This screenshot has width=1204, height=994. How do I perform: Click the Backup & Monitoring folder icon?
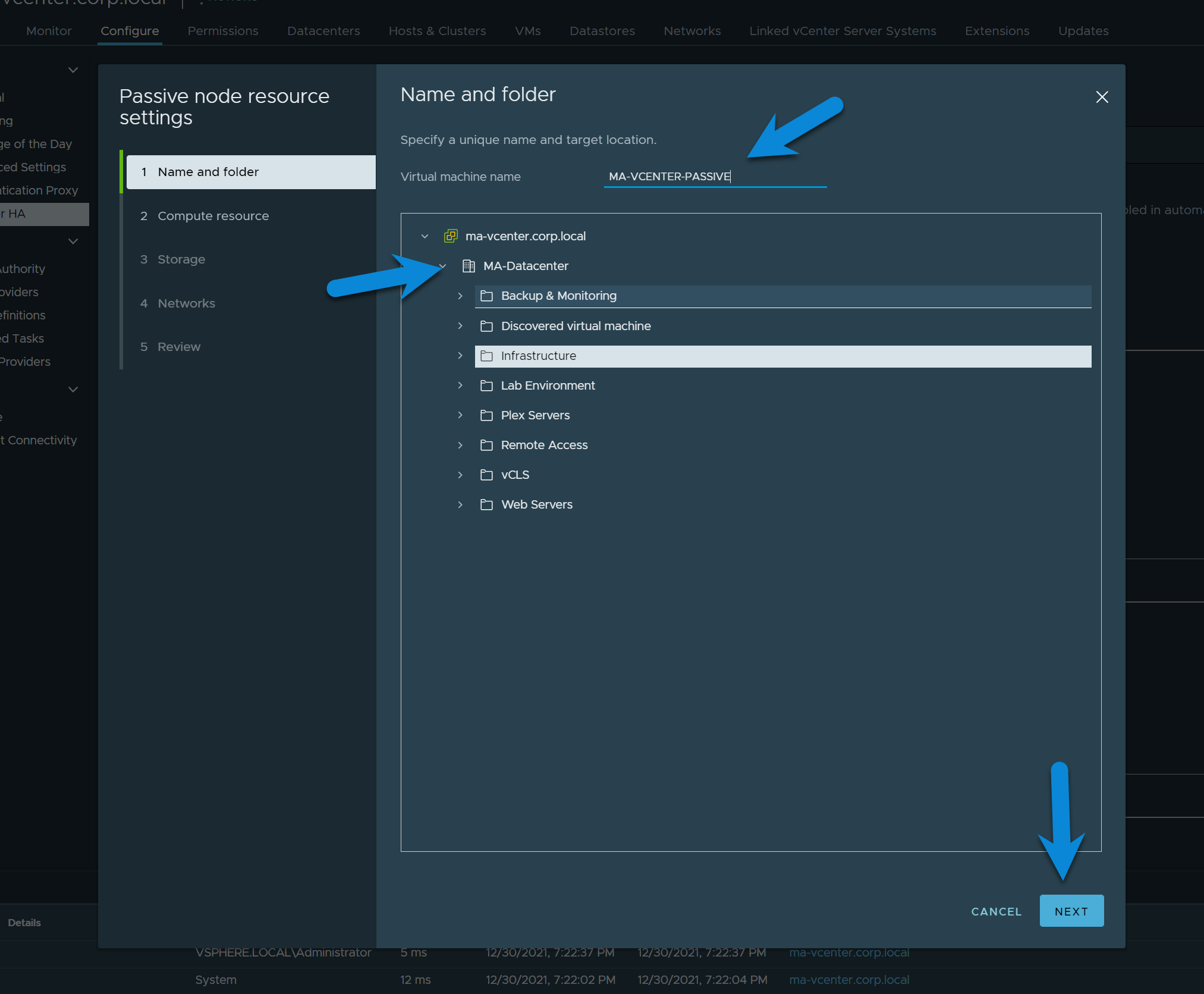(486, 296)
